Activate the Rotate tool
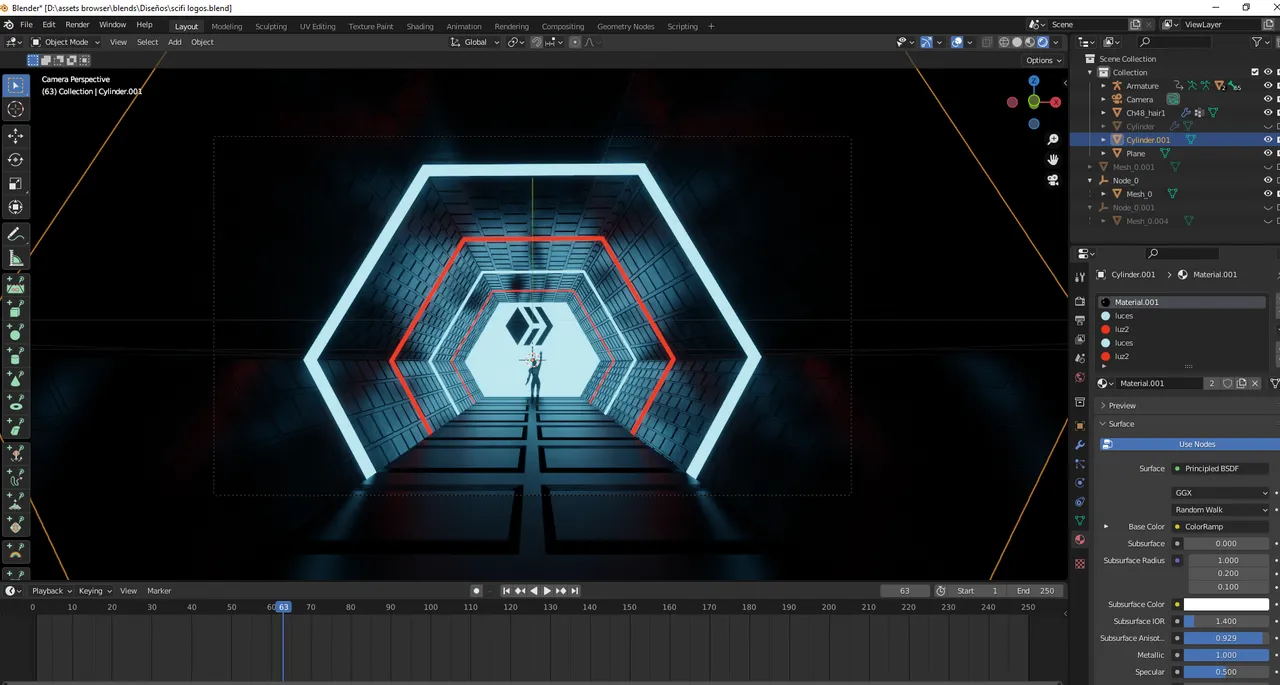The height and width of the screenshot is (685, 1280). [x=16, y=160]
